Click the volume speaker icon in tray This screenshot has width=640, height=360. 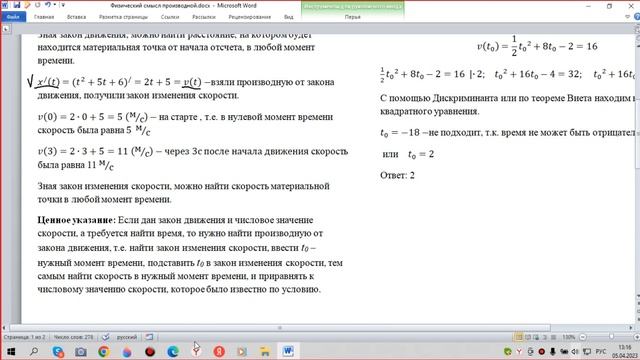point(575,351)
